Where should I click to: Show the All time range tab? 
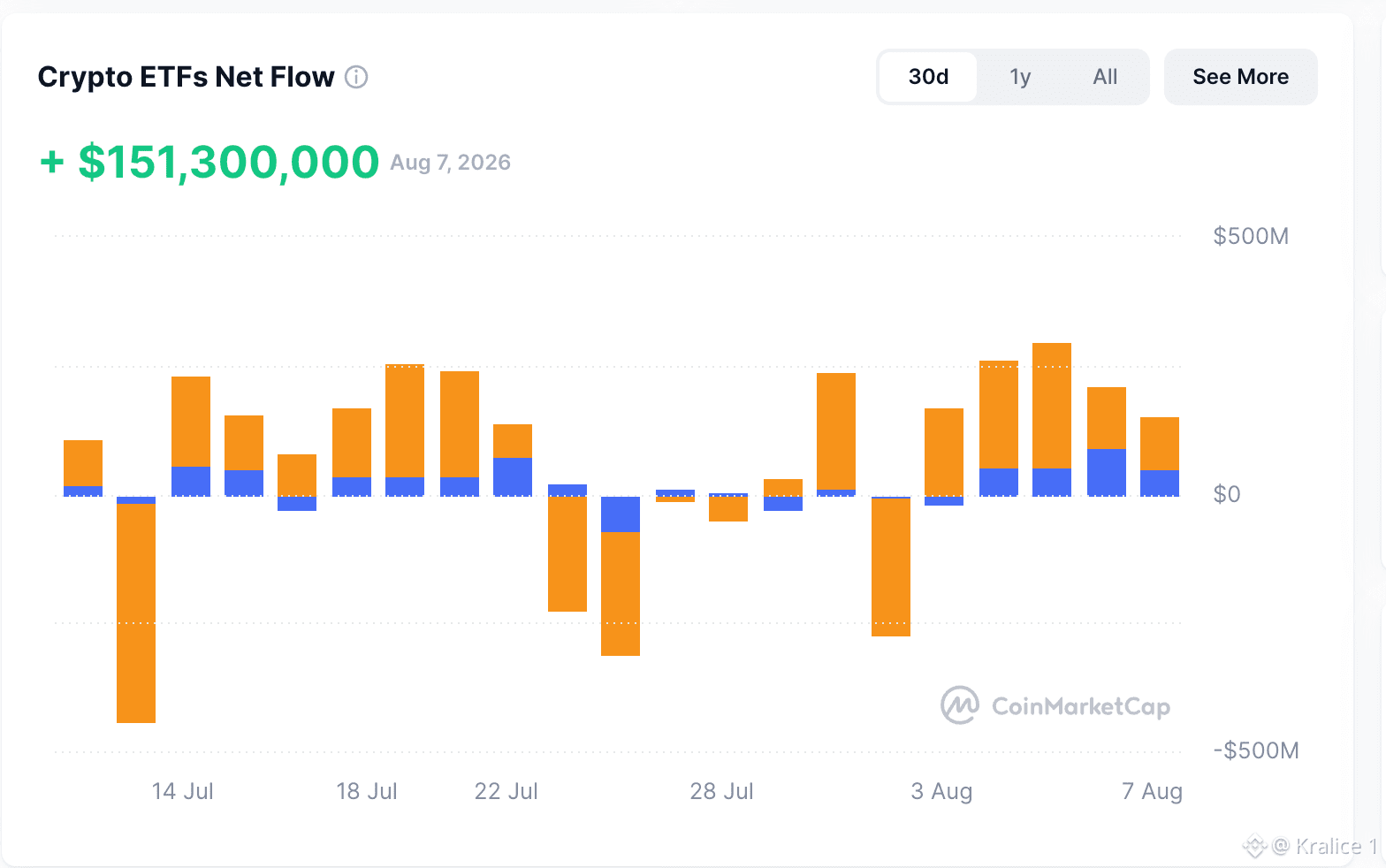(1105, 77)
